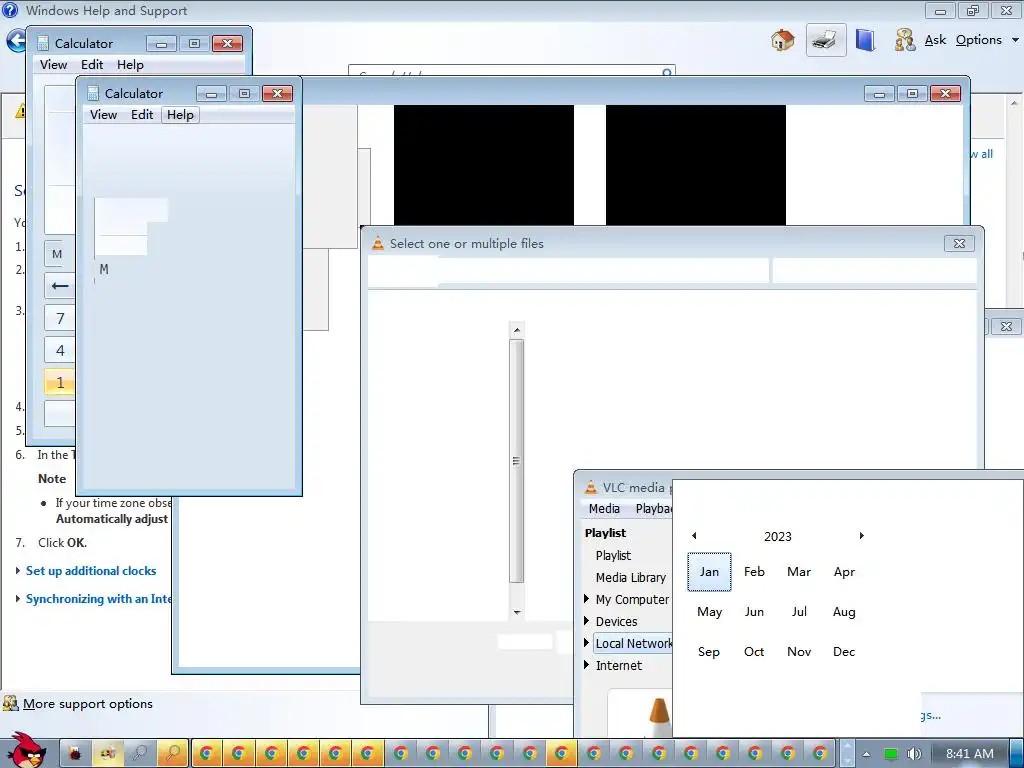Open View menu in back Calculator window
The height and width of the screenshot is (768, 1024).
pos(54,65)
